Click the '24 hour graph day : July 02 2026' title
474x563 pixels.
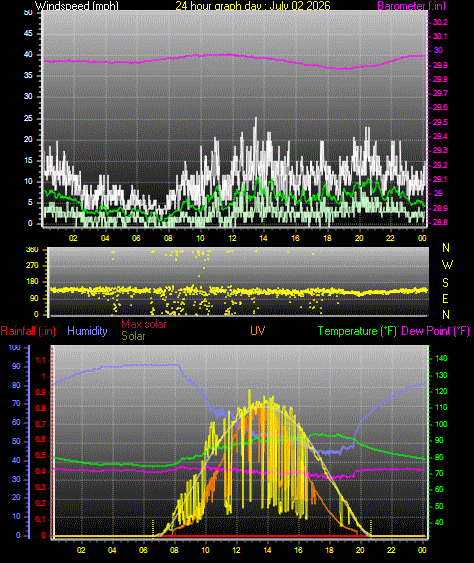(x=253, y=5)
